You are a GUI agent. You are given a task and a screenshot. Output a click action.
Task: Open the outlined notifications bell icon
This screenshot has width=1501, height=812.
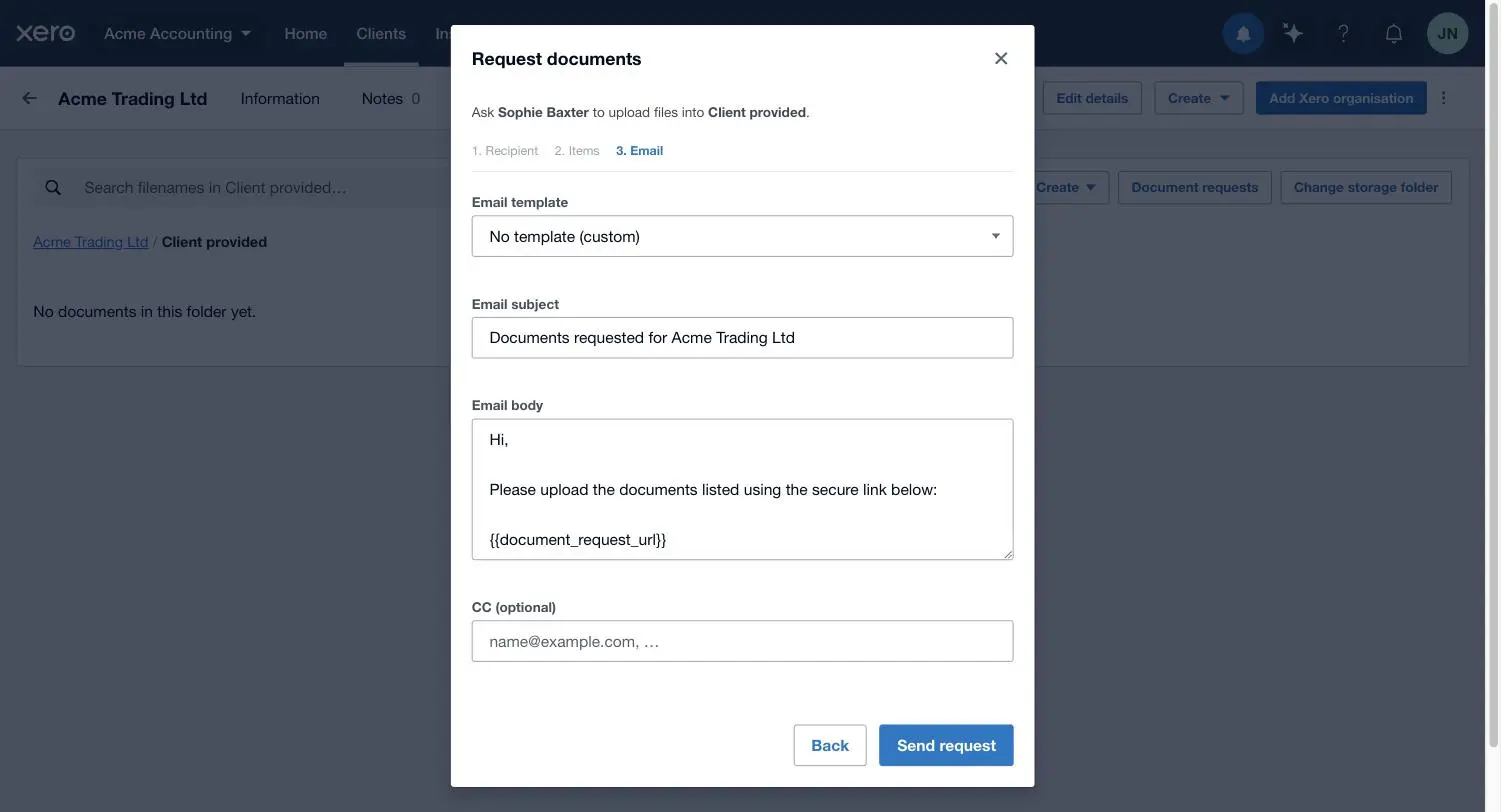coord(1393,33)
